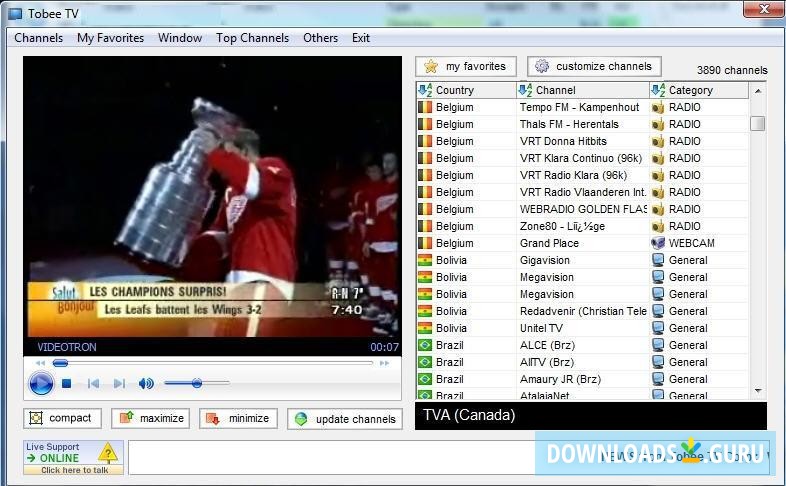Switch to compact view
The width and height of the screenshot is (786, 486).
[62, 418]
